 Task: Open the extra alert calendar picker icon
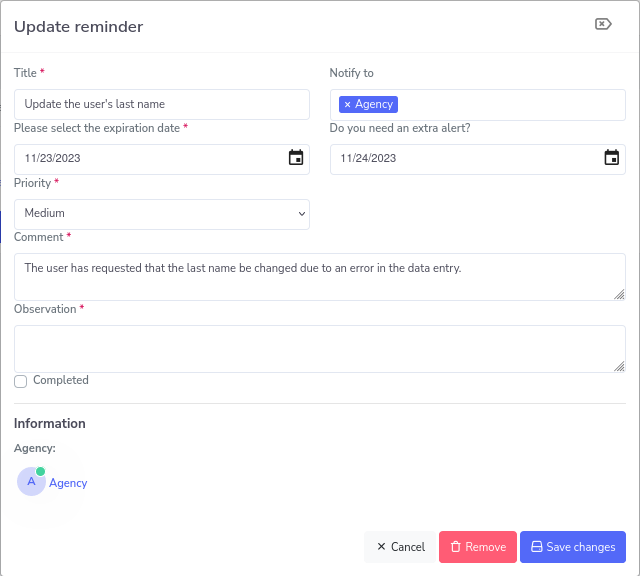point(612,158)
